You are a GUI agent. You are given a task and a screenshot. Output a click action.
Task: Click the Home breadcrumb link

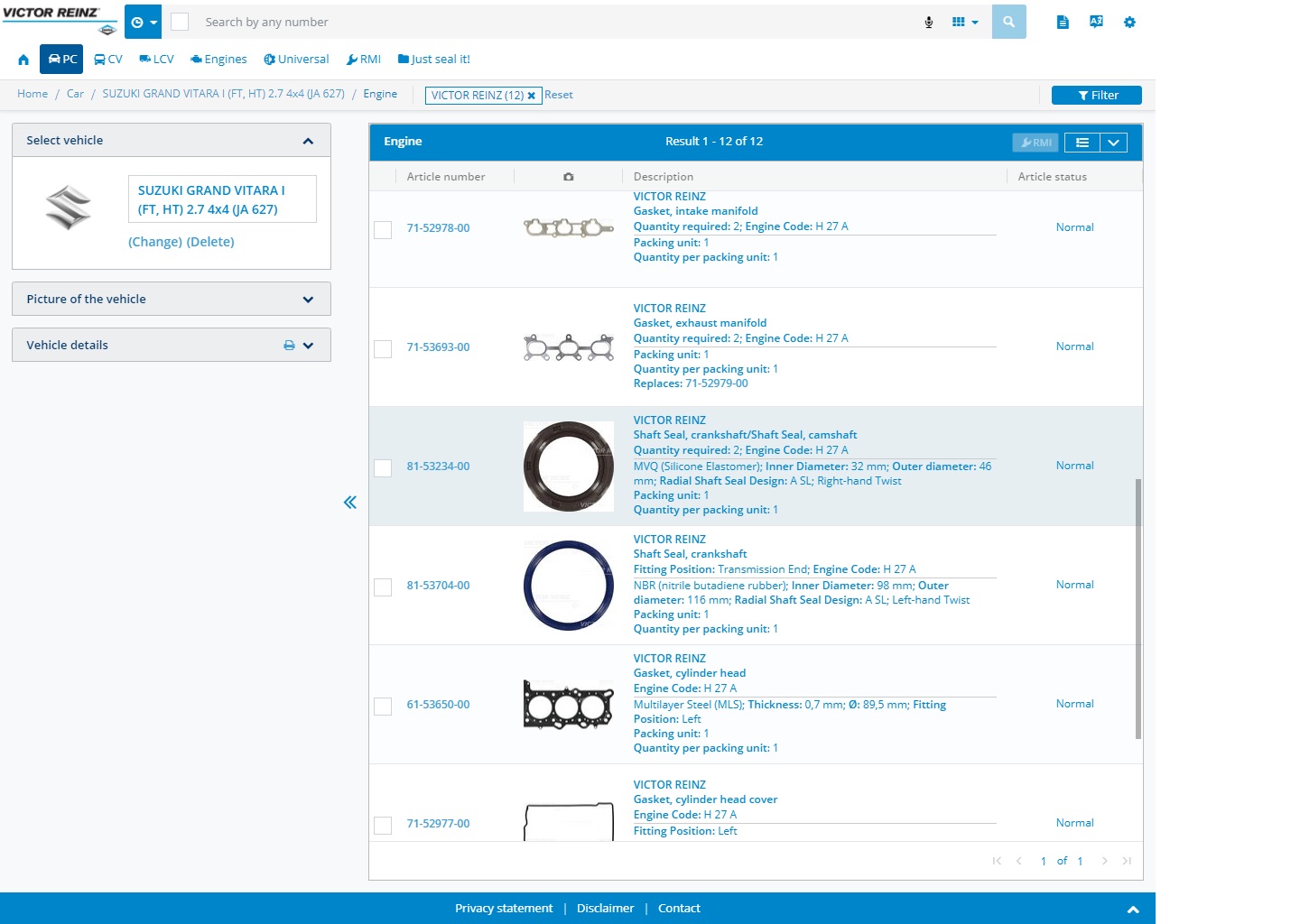coord(32,94)
